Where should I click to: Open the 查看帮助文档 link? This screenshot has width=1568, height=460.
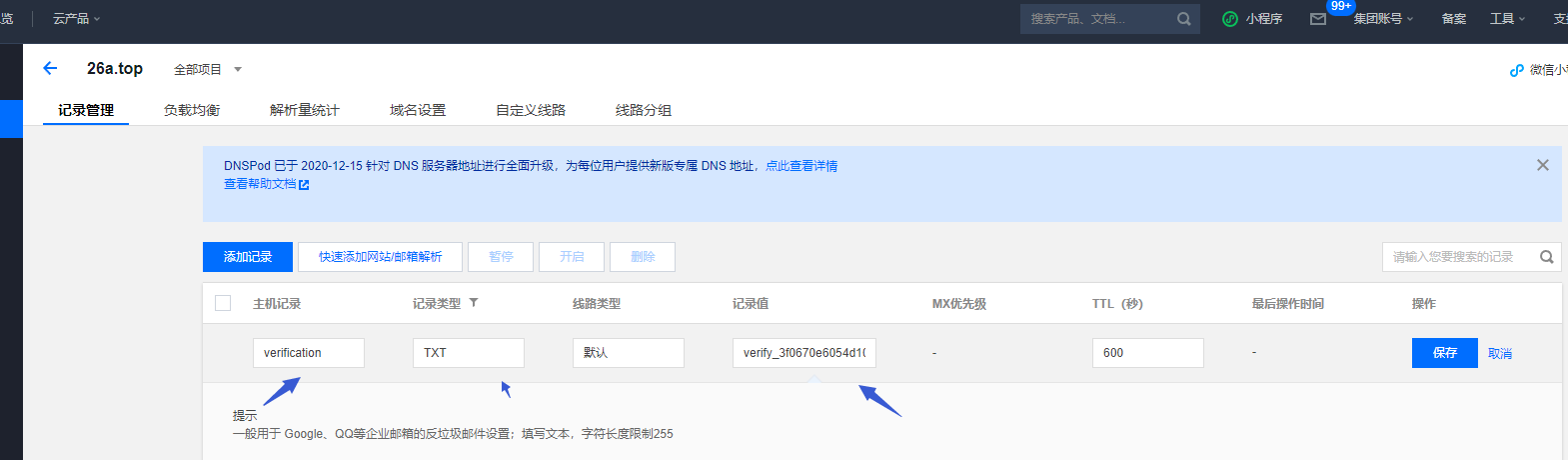260,184
